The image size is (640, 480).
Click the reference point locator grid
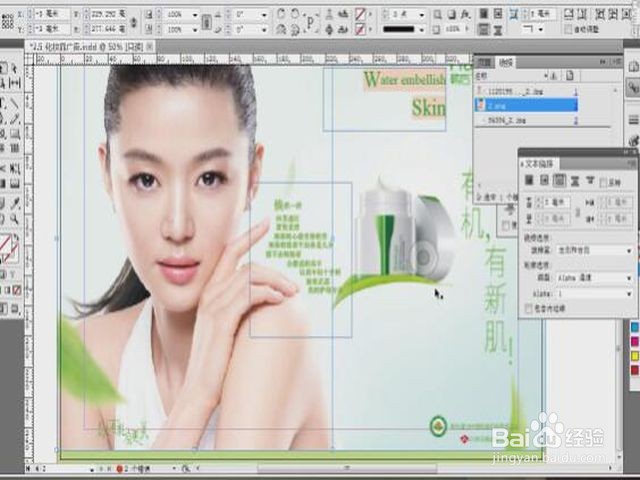tap(7, 20)
